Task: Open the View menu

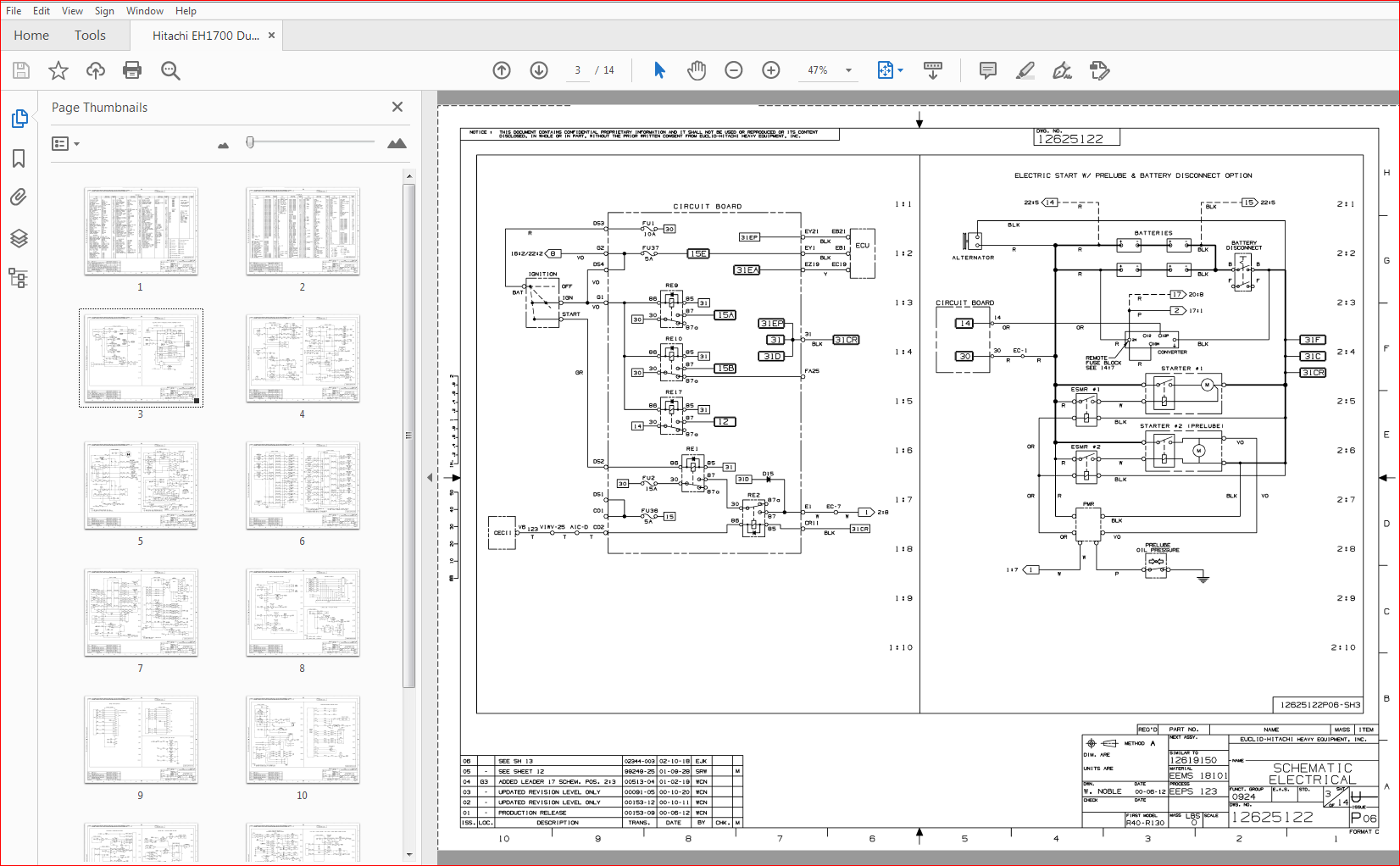Action: point(72,11)
